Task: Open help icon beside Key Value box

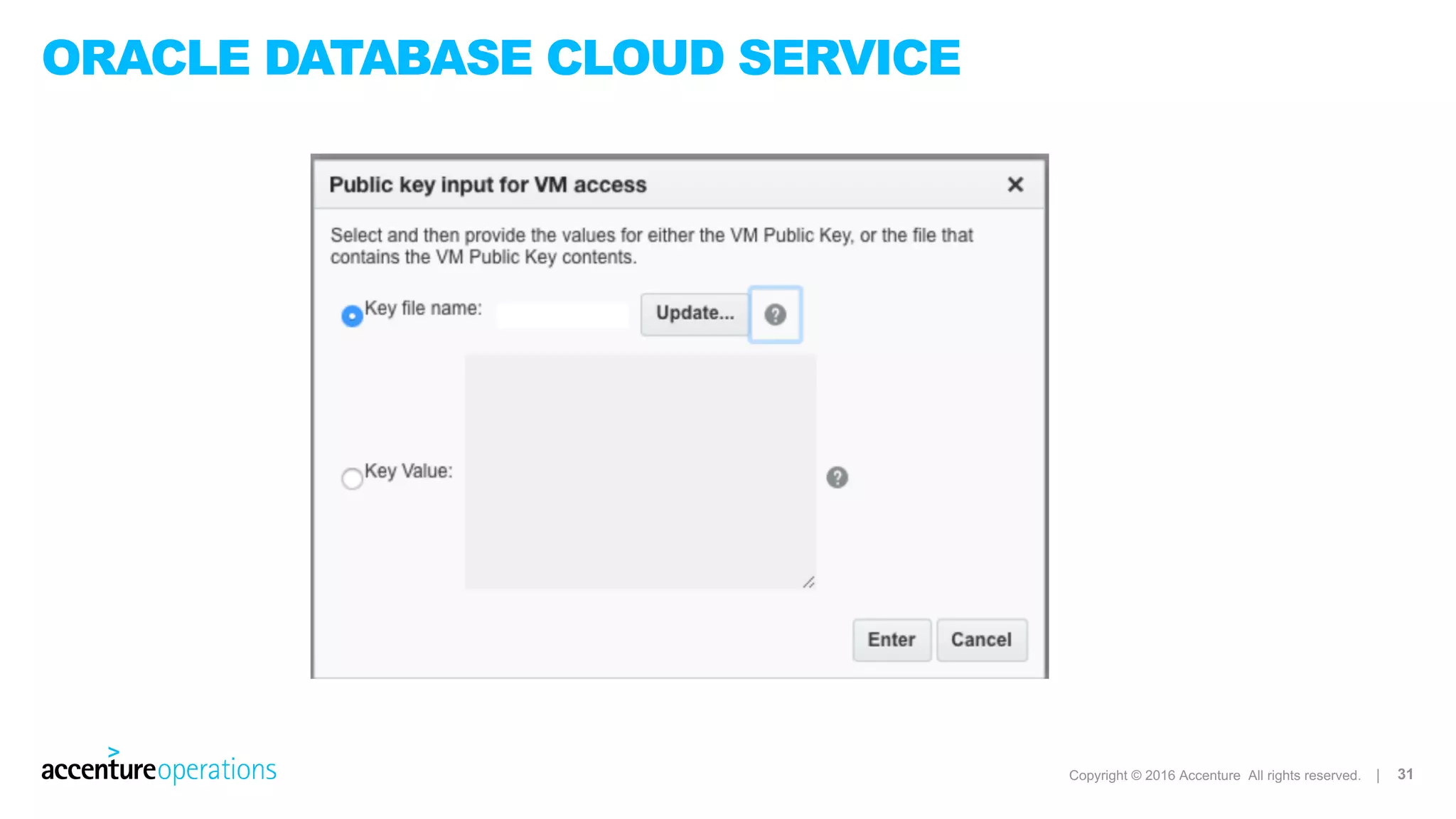Action: pos(837,477)
